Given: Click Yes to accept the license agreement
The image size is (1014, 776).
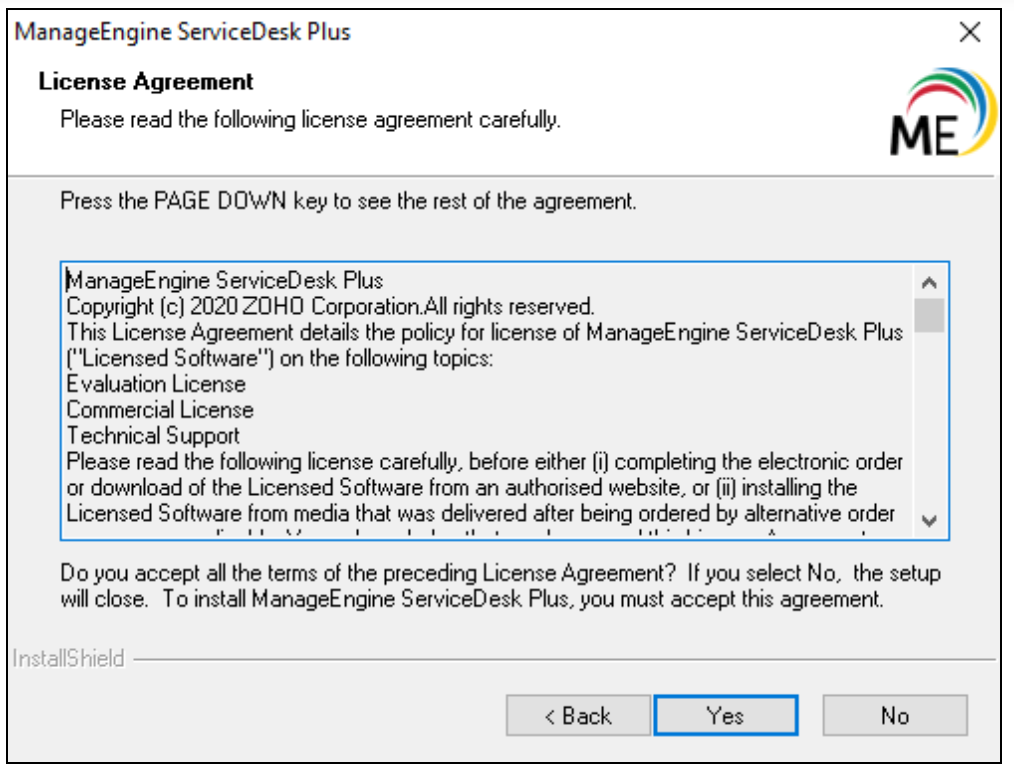Looking at the screenshot, I should (x=725, y=715).
